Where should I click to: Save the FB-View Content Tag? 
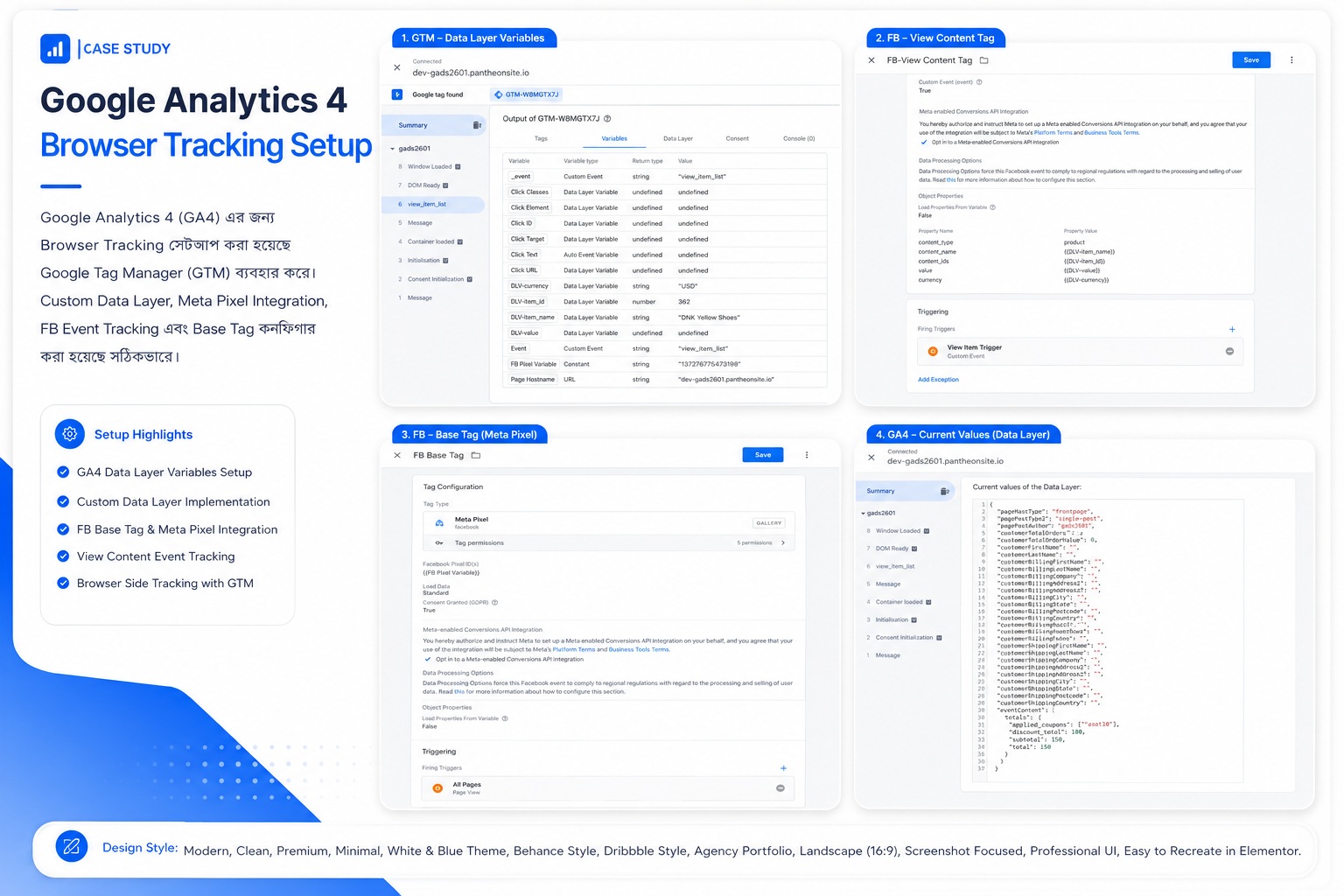[1251, 59]
